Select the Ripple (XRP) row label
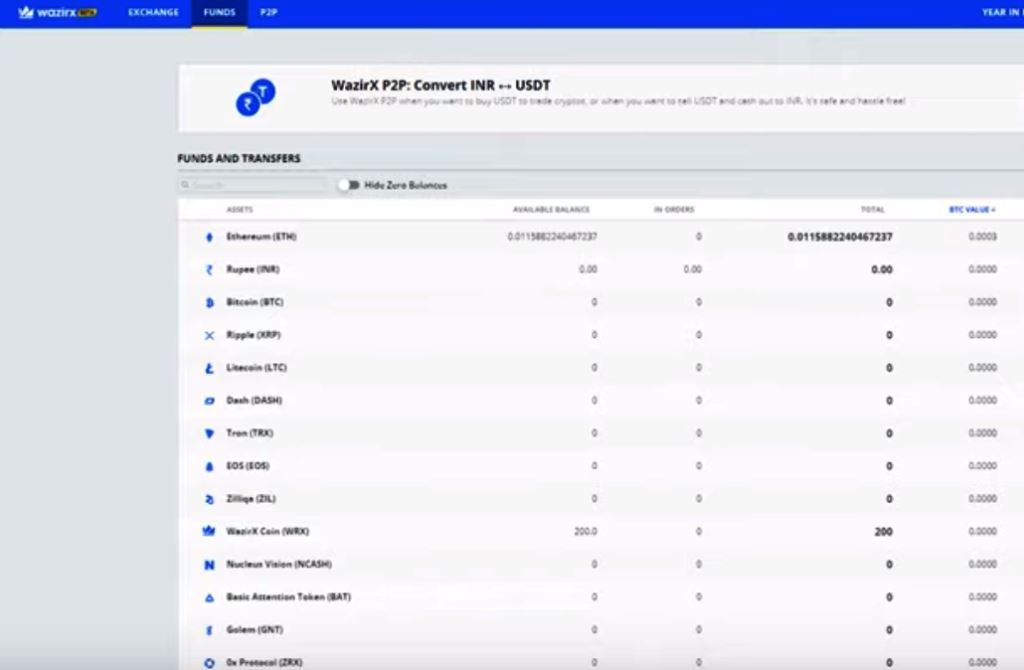This screenshot has width=1024, height=670. pyautogui.click(x=253, y=334)
